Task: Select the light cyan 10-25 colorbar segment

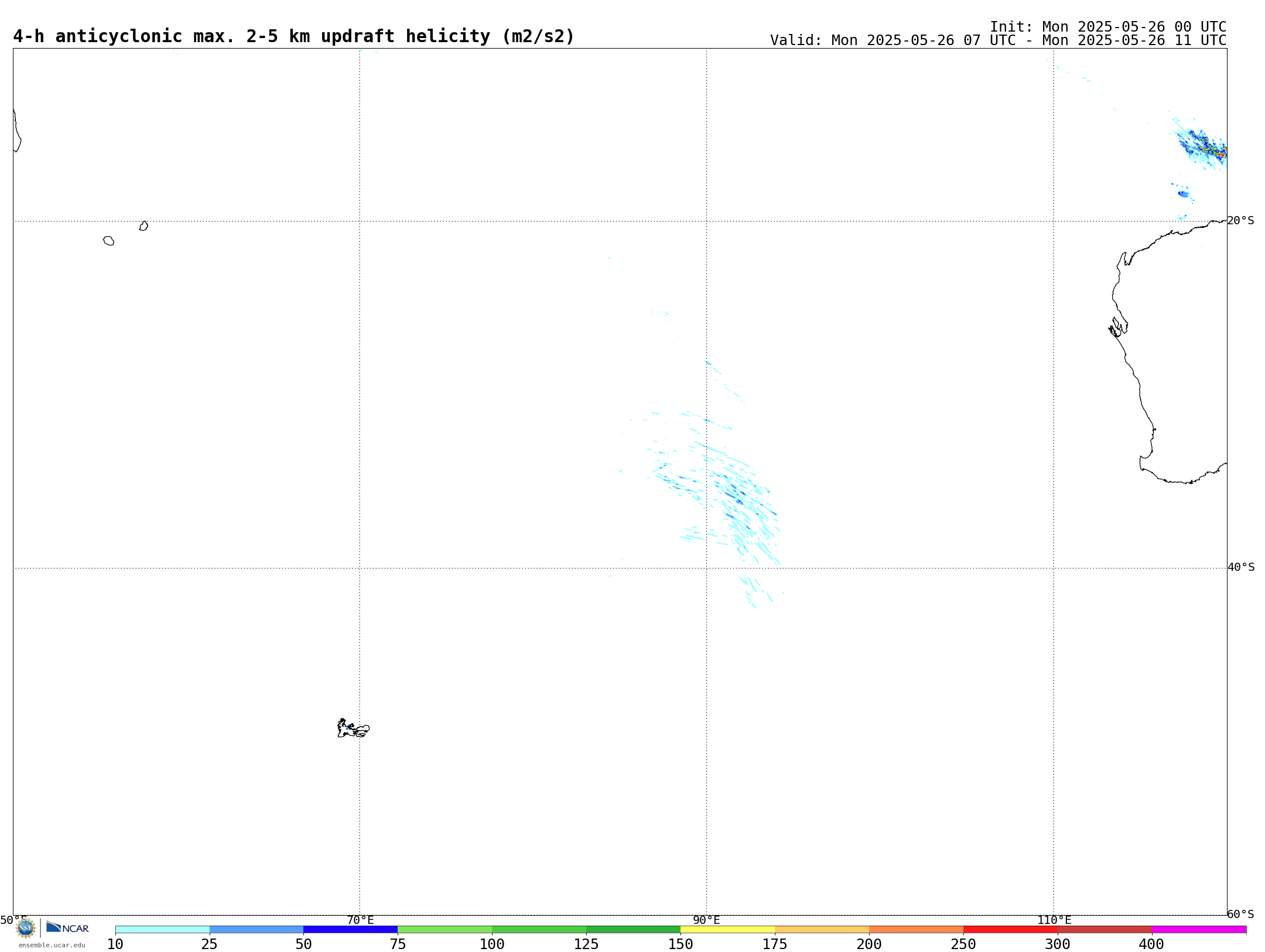Action: pos(162,930)
